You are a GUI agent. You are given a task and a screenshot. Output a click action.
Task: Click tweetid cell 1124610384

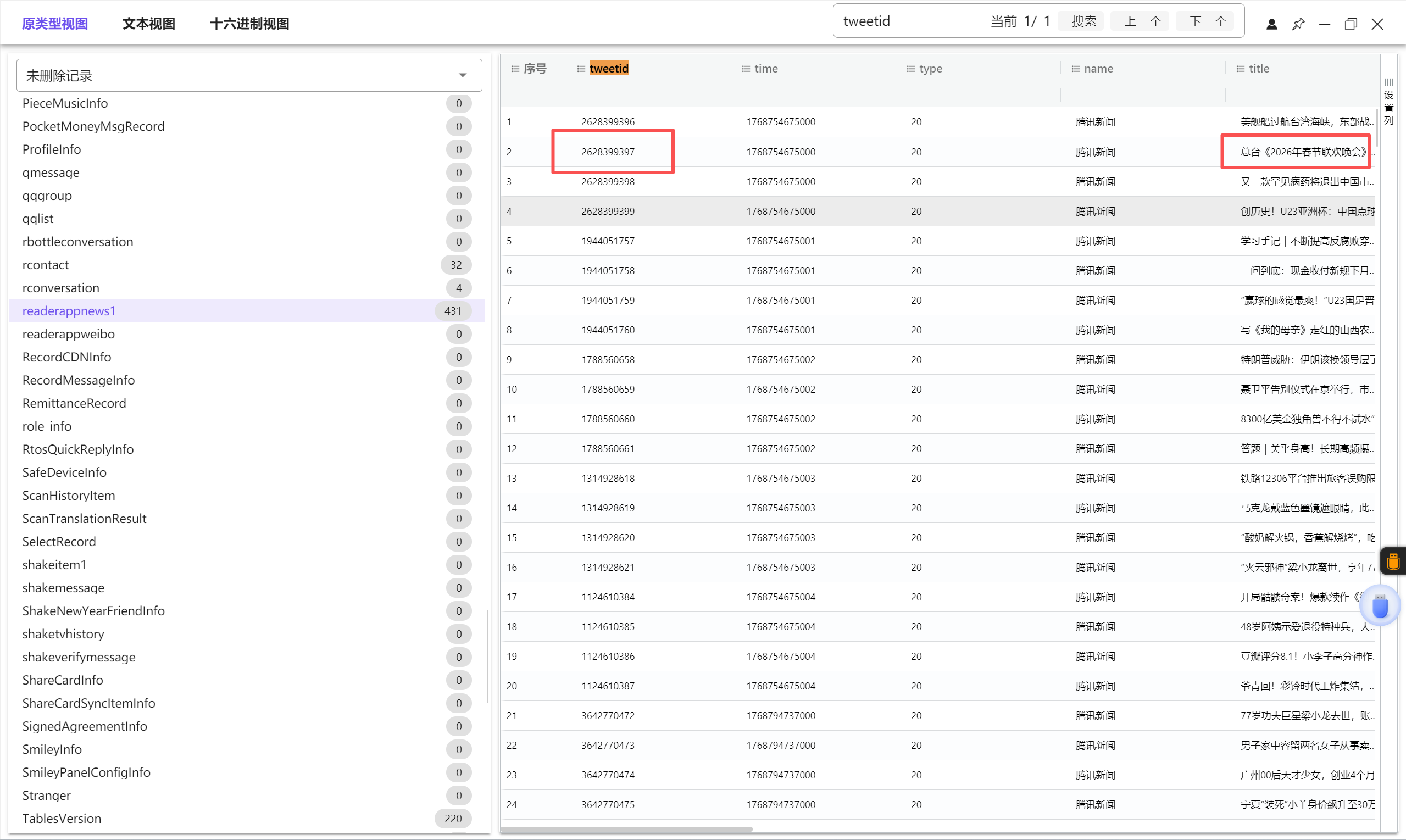(x=607, y=597)
